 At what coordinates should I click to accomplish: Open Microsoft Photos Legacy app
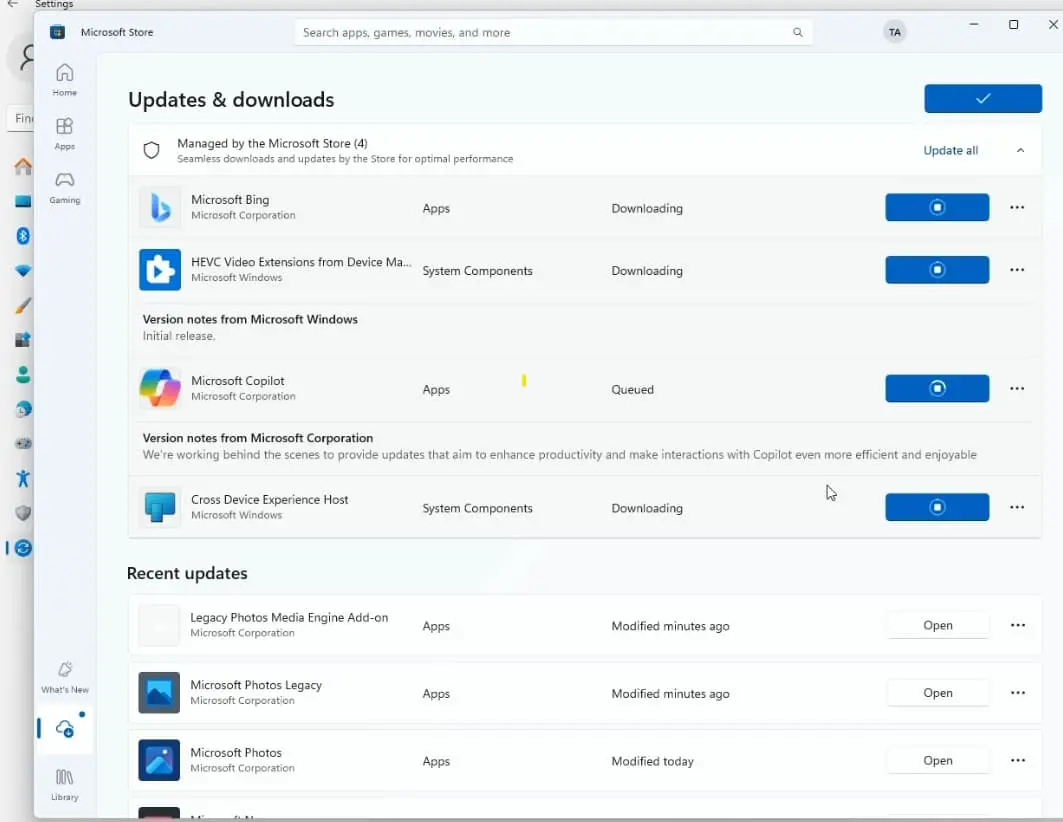(x=938, y=693)
